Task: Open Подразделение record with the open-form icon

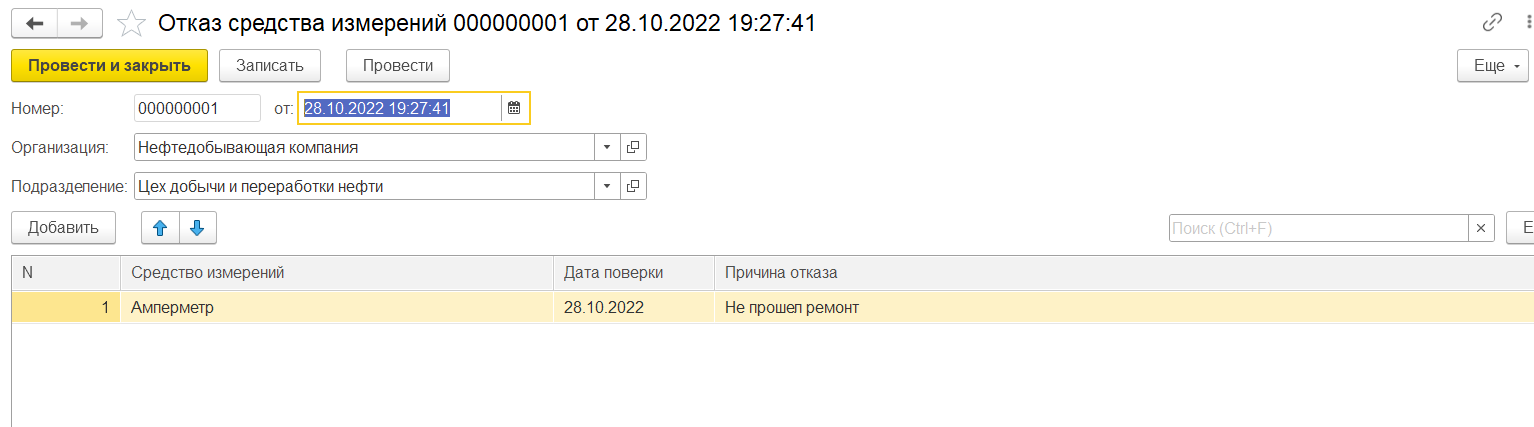Action: coord(633,186)
